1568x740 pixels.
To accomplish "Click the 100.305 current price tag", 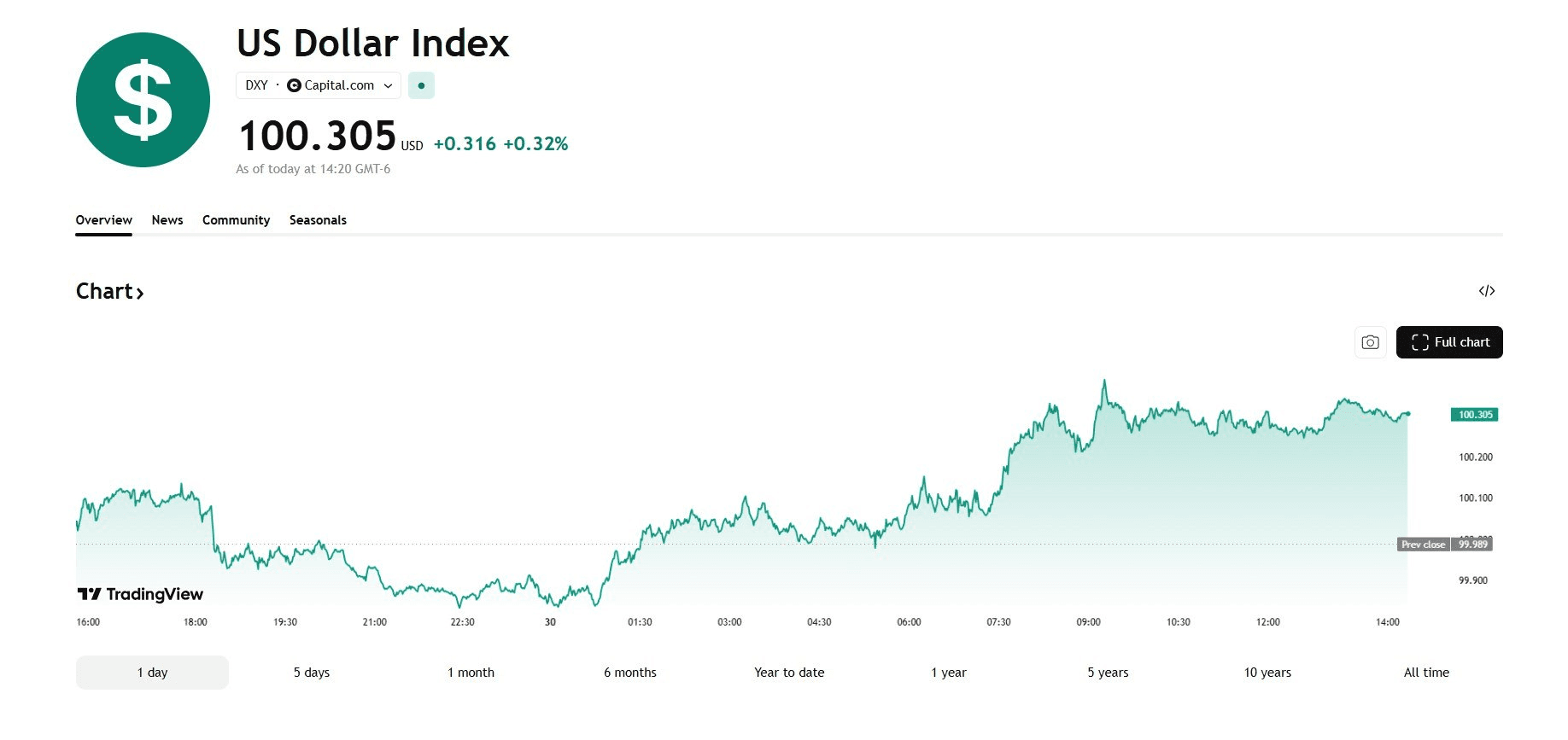I will click(x=1474, y=415).
